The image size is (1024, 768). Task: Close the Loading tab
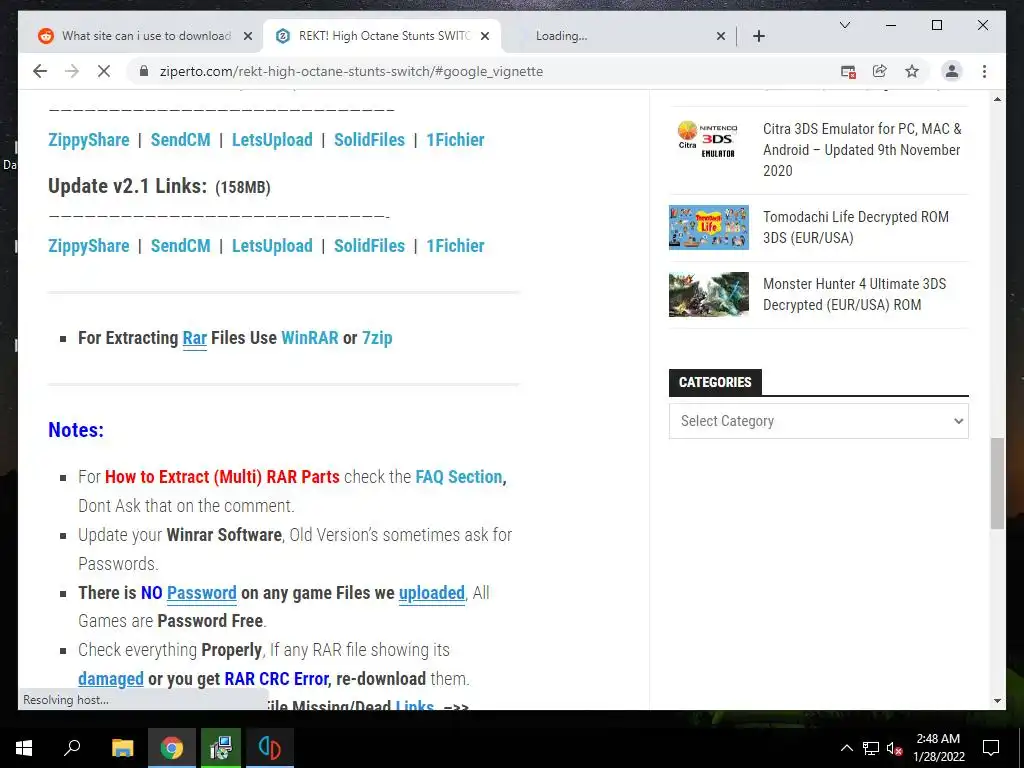720,36
